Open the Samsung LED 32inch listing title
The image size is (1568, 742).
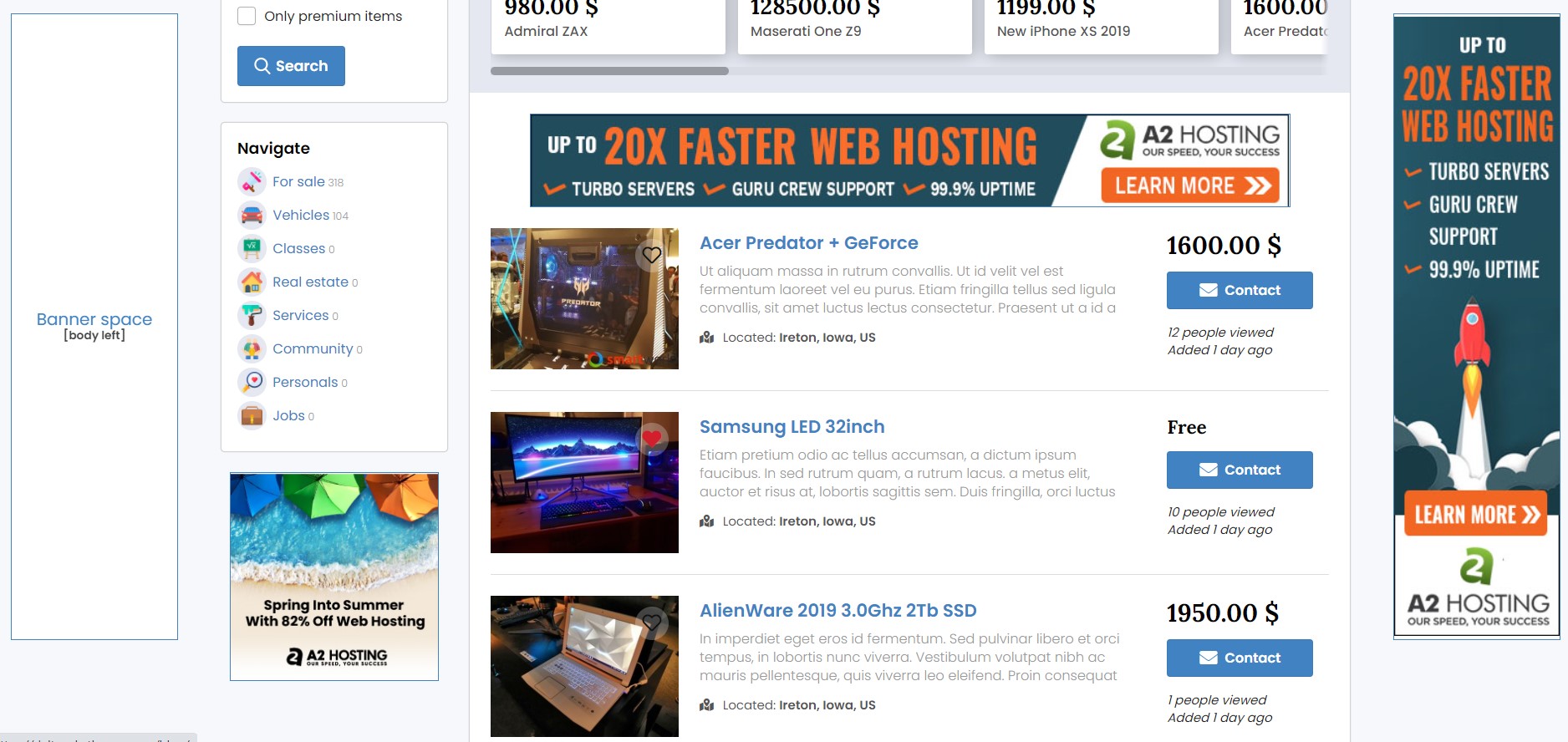[x=792, y=427]
